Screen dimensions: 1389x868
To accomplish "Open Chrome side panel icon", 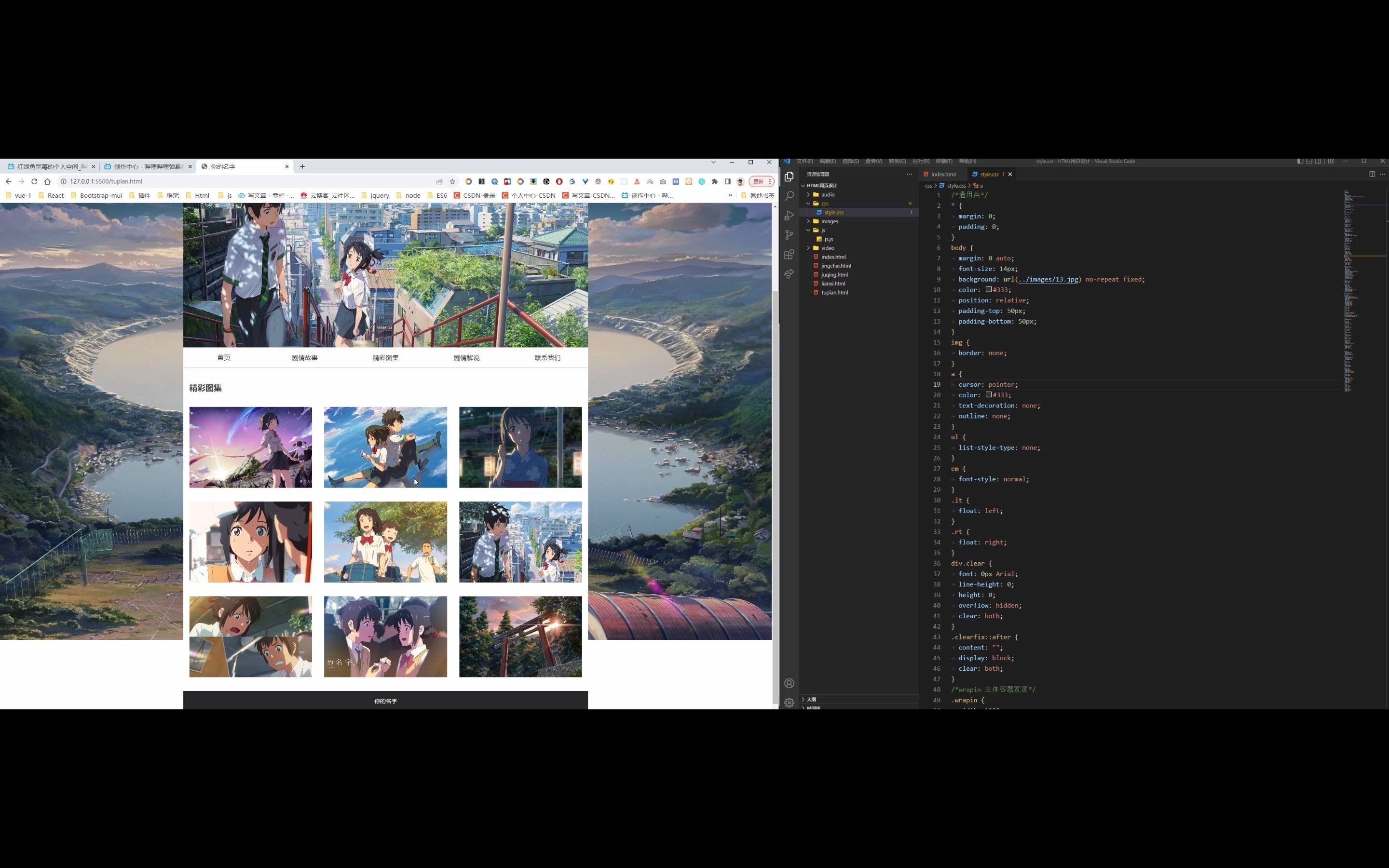I will coord(727,181).
